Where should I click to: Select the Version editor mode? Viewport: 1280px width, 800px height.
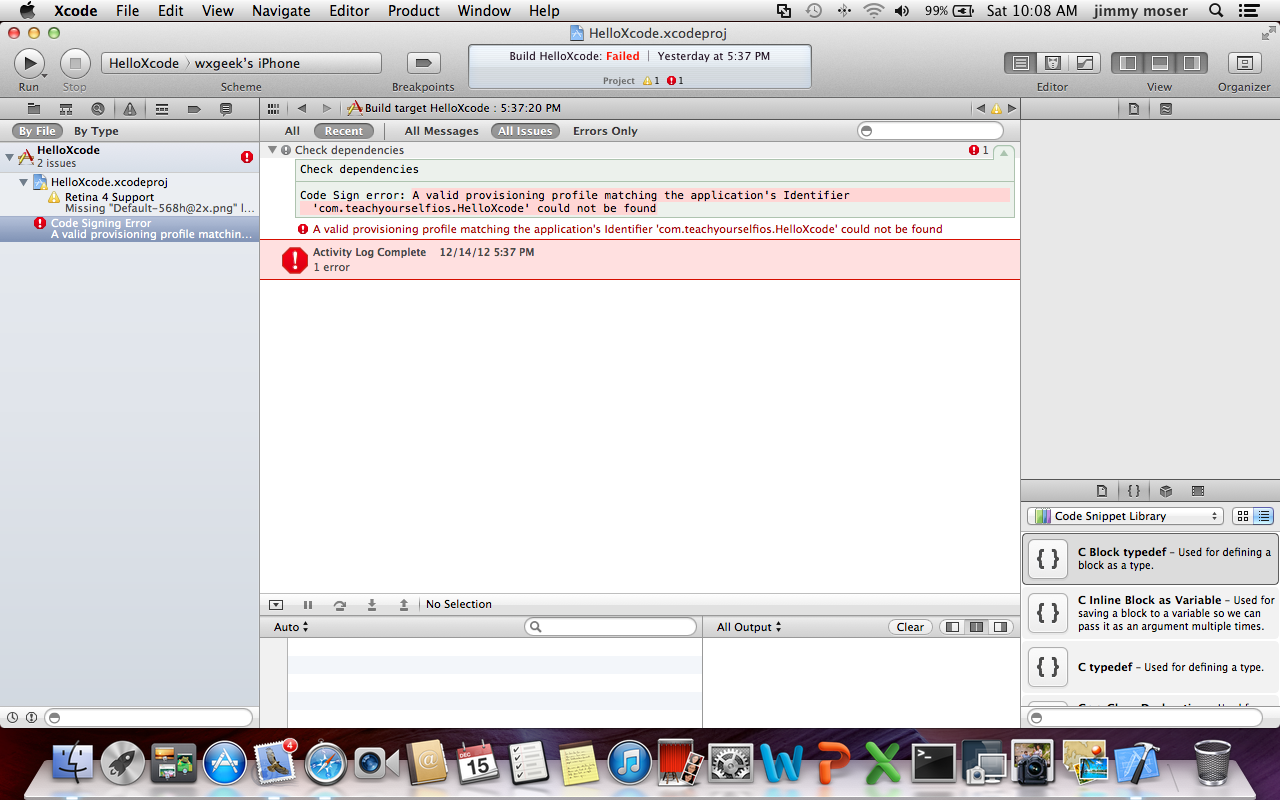pos(1084,63)
